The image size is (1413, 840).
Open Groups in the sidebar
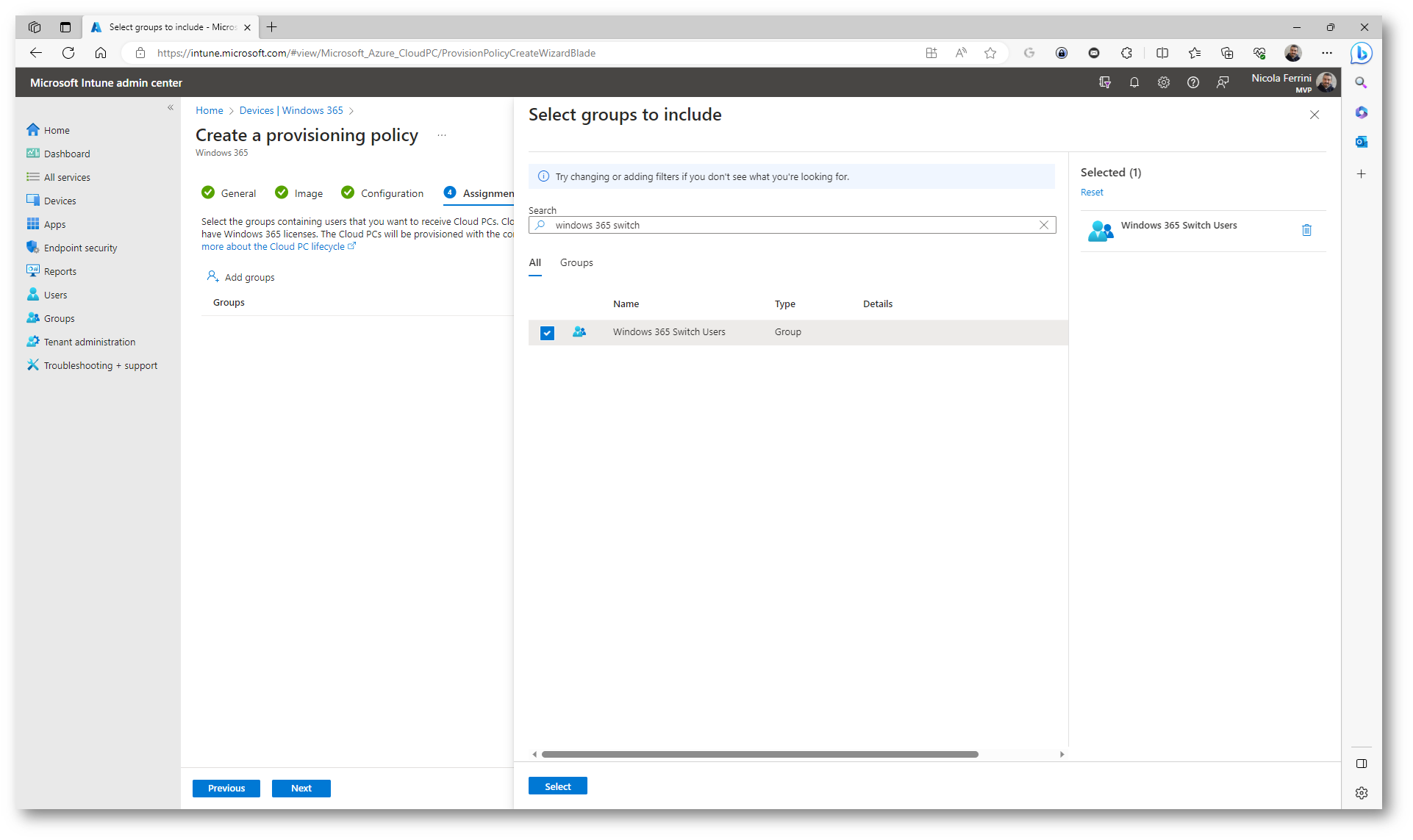point(59,318)
